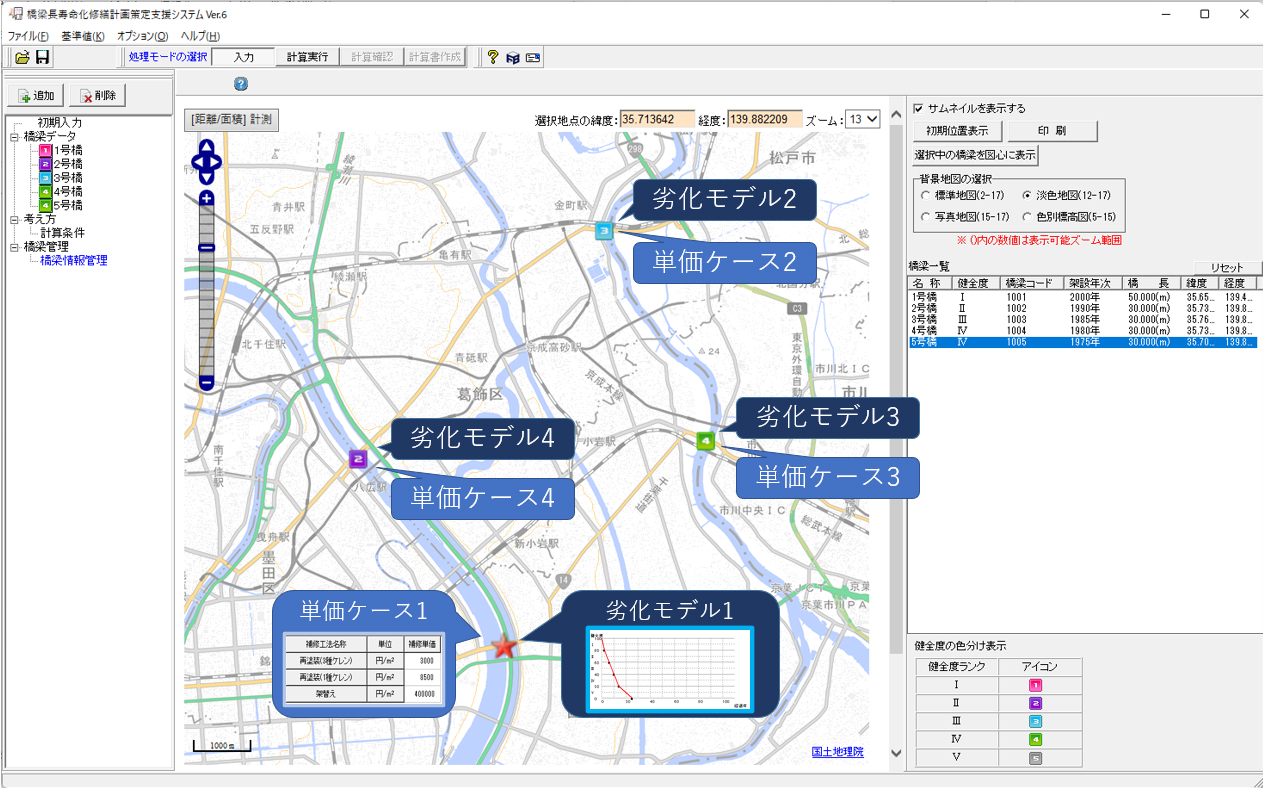Collapse the 考え方 tree node
This screenshot has width=1263, height=788.
click(x=15, y=219)
